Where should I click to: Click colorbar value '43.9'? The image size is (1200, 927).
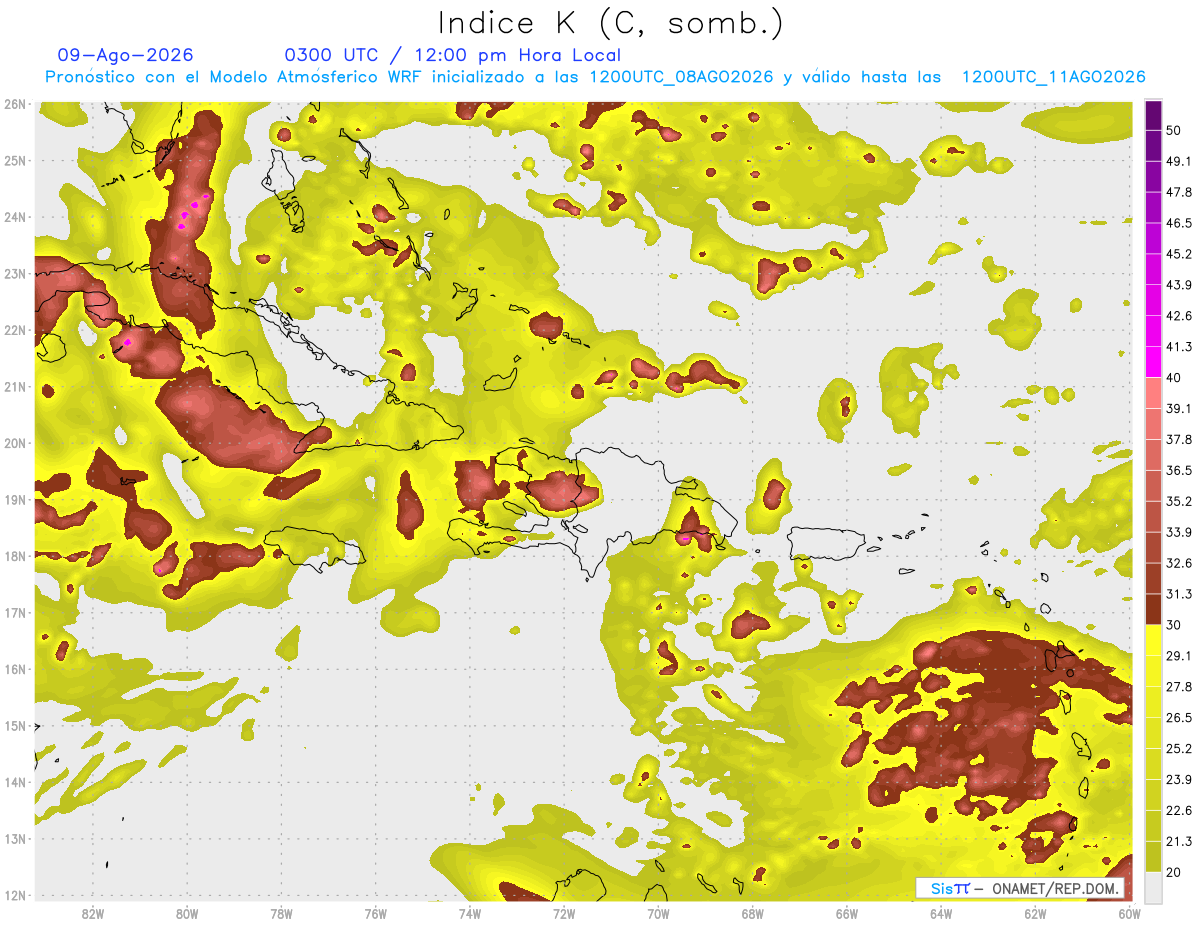tap(1179, 285)
